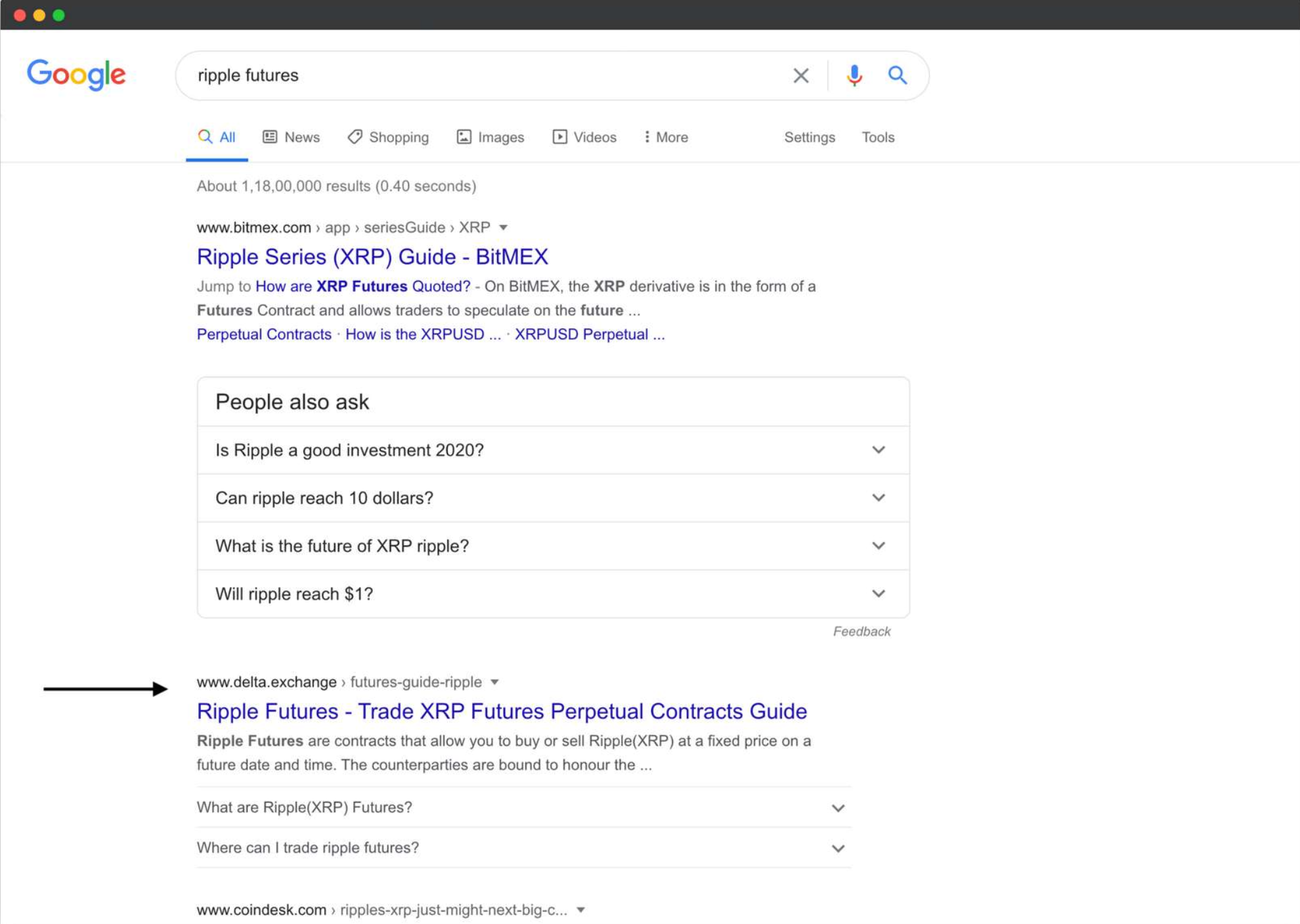Click the blue magnifier search button
The height and width of the screenshot is (924, 1300).
897,75
